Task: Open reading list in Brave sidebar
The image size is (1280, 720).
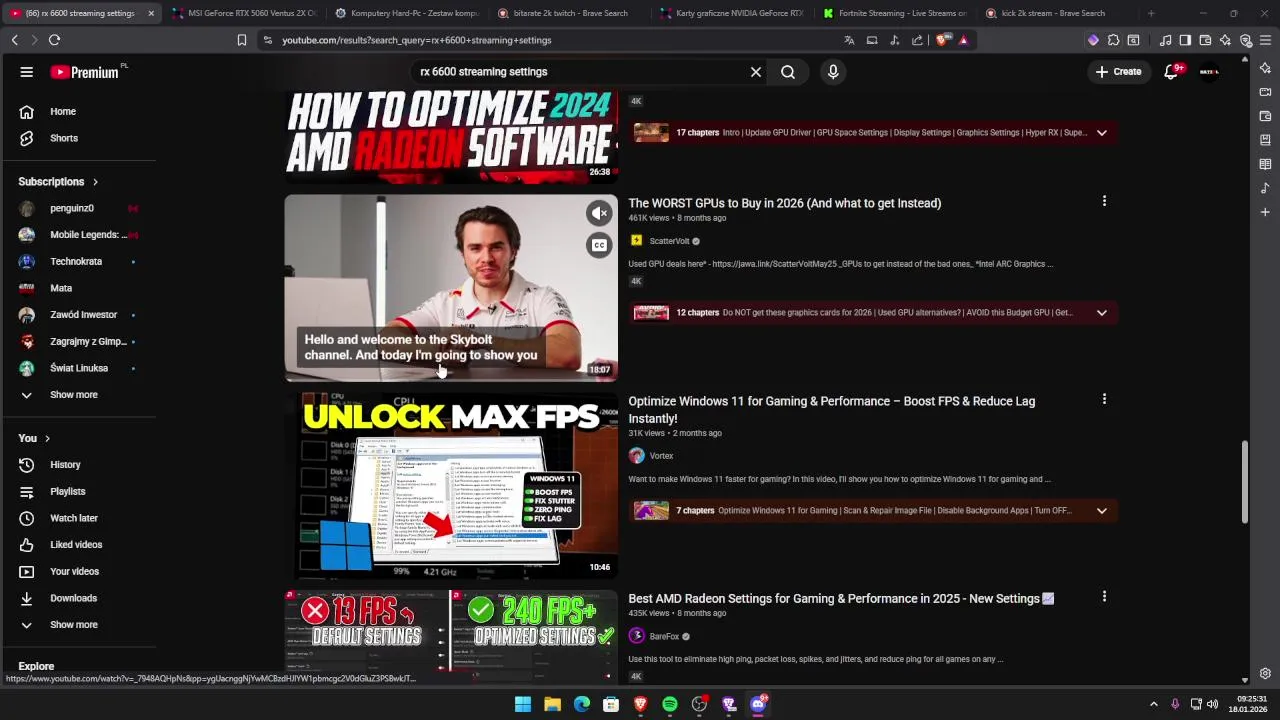Action: [x=1265, y=164]
